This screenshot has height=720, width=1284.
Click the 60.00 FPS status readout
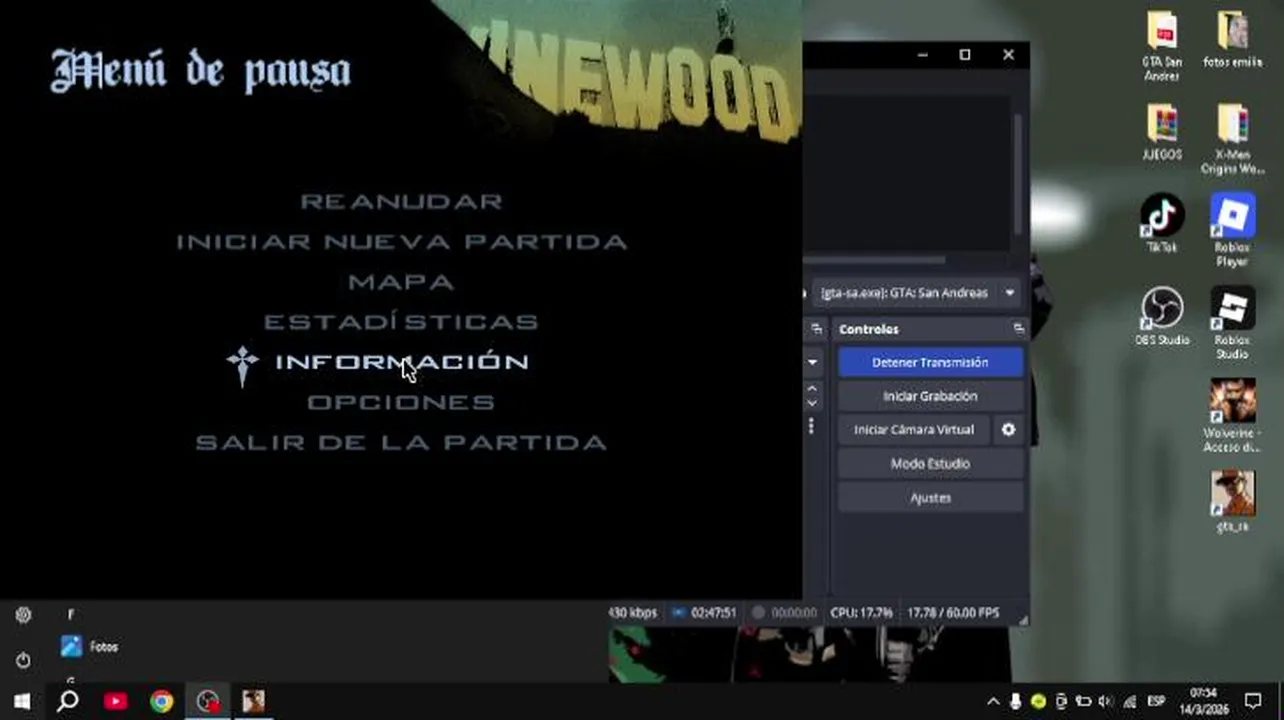(x=953, y=612)
